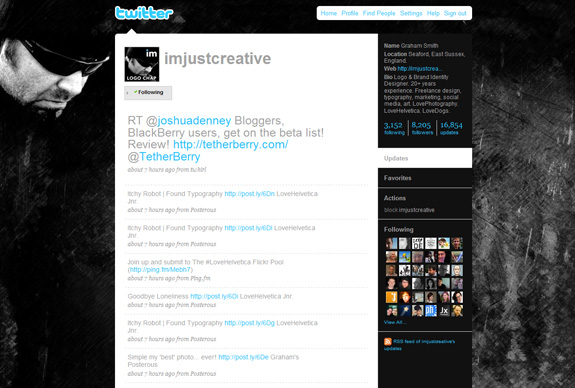This screenshot has height=388, width=575.
Task: Click block imjustcreative under Actions
Action: [x=409, y=210]
